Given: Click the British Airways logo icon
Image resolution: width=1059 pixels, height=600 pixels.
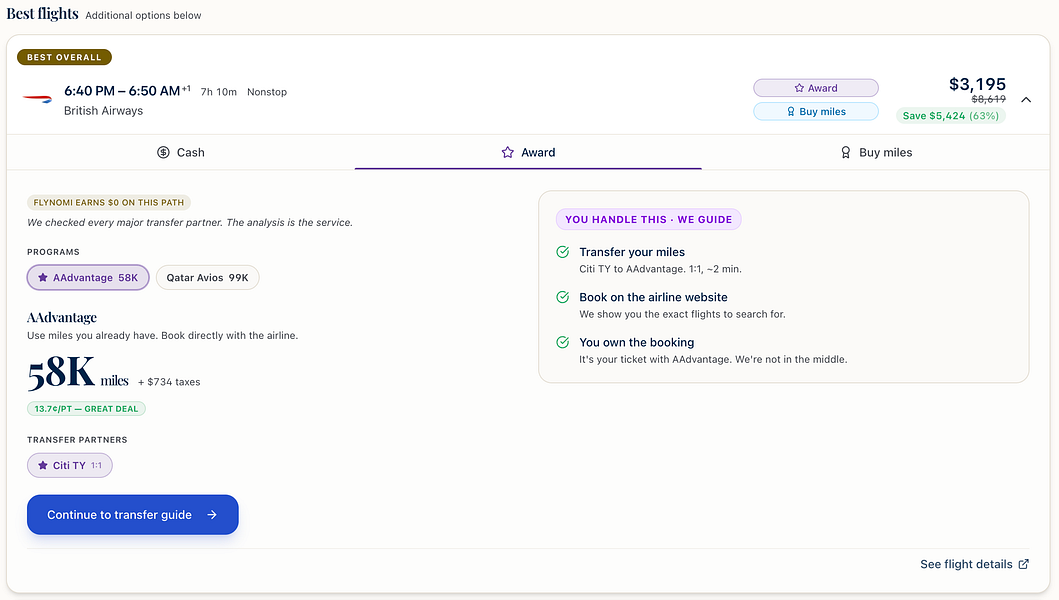Looking at the screenshot, I should coord(37,99).
